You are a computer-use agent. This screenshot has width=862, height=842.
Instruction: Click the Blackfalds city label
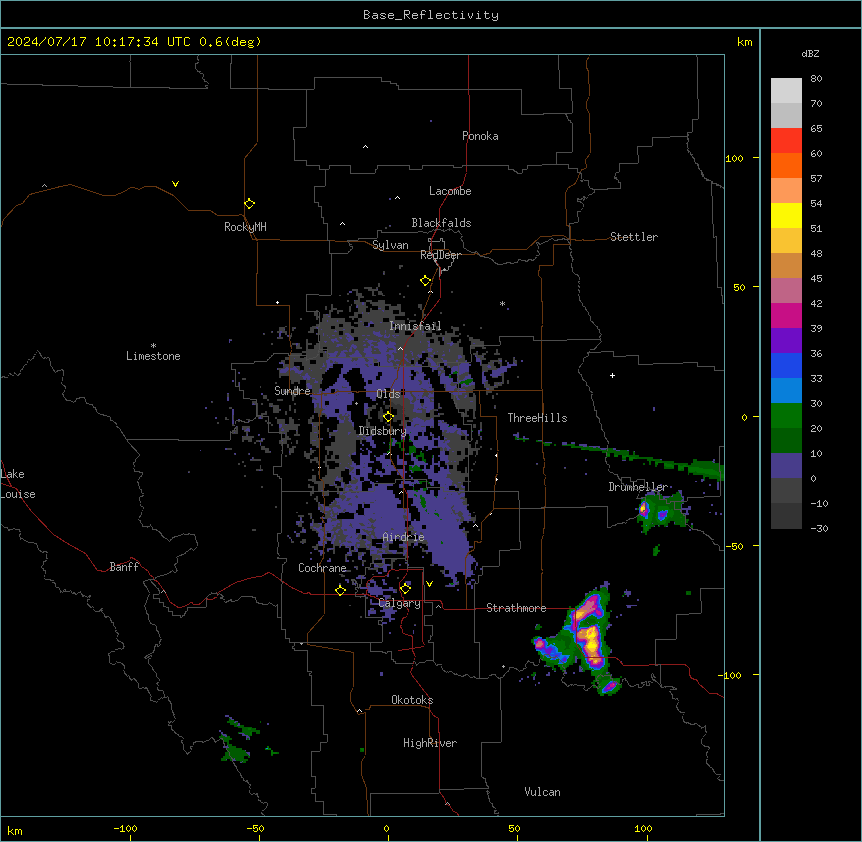point(441,223)
